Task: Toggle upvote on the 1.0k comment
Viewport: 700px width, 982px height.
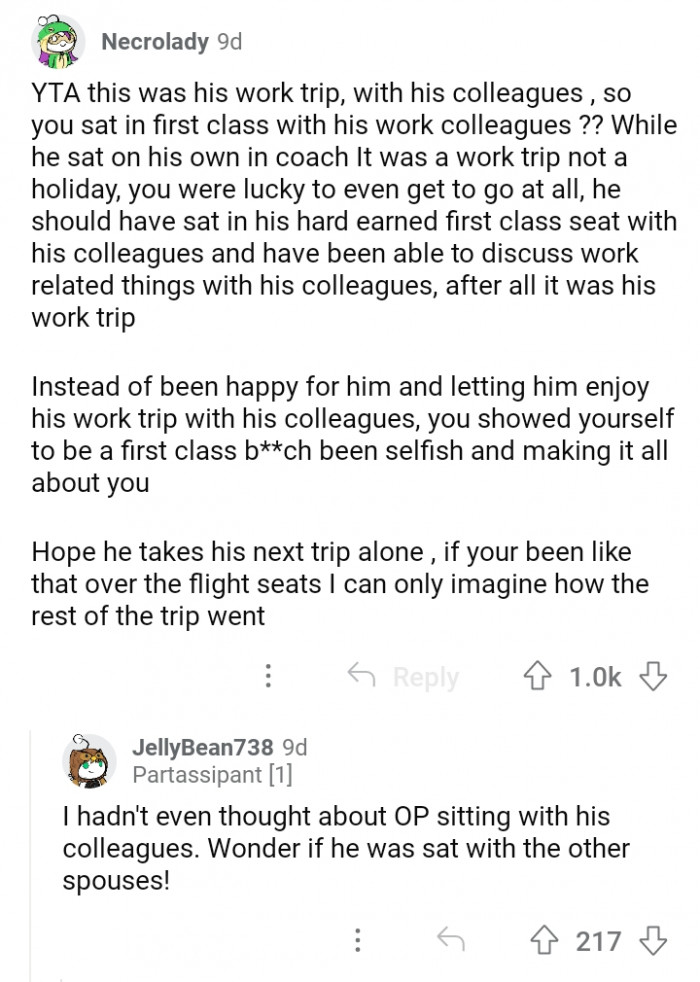Action: (536, 676)
